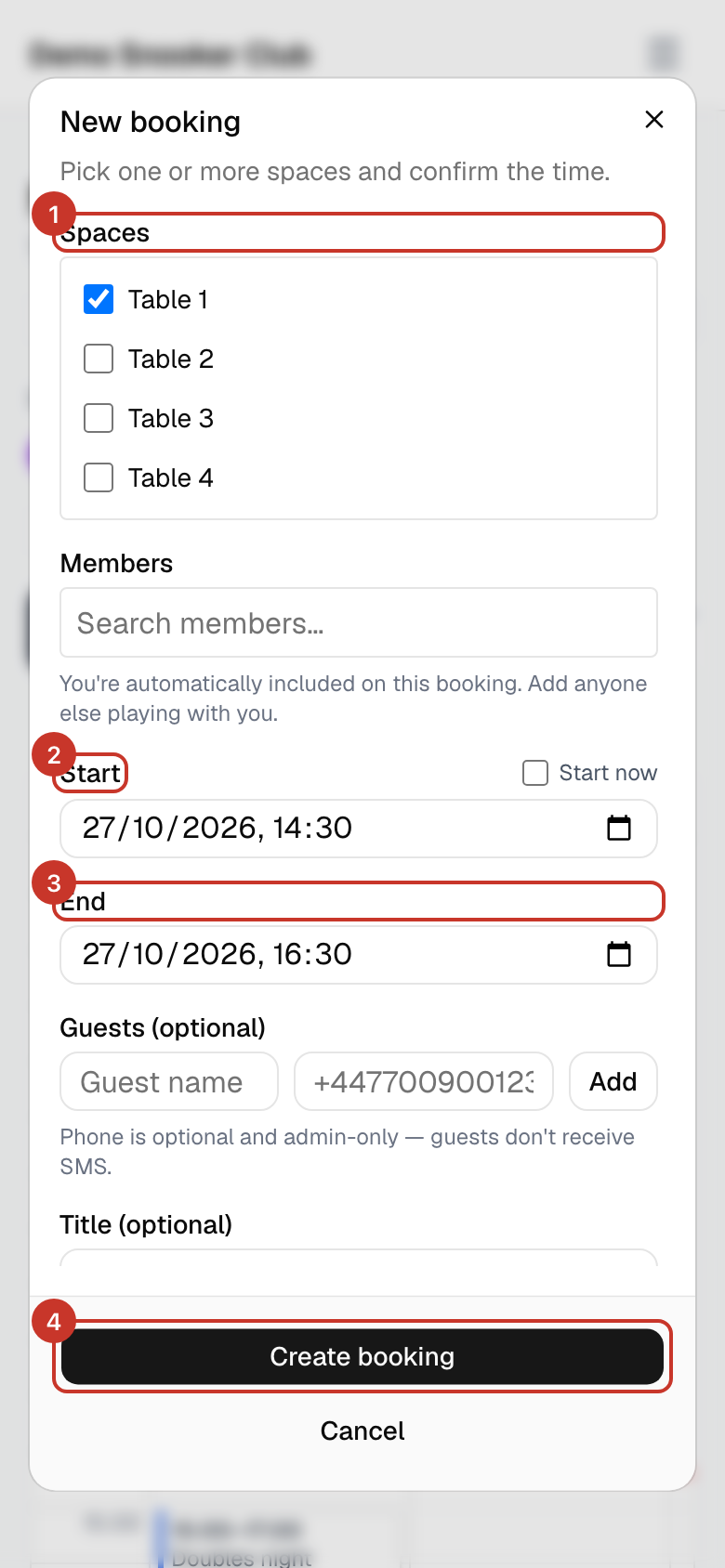Click the Table 1 label text
This screenshot has height=1568, width=725.
click(168, 299)
